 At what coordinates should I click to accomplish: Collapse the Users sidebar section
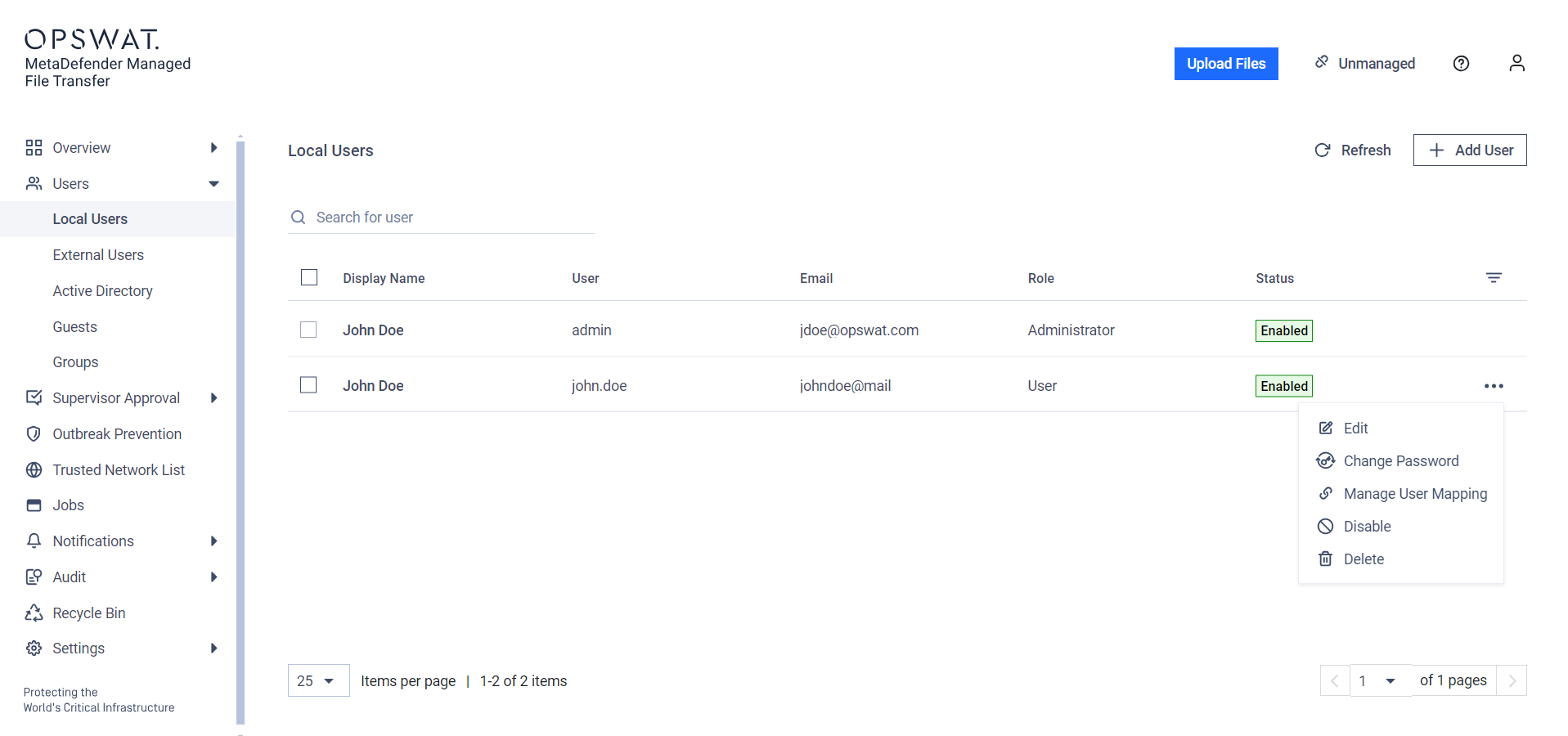pos(213,184)
